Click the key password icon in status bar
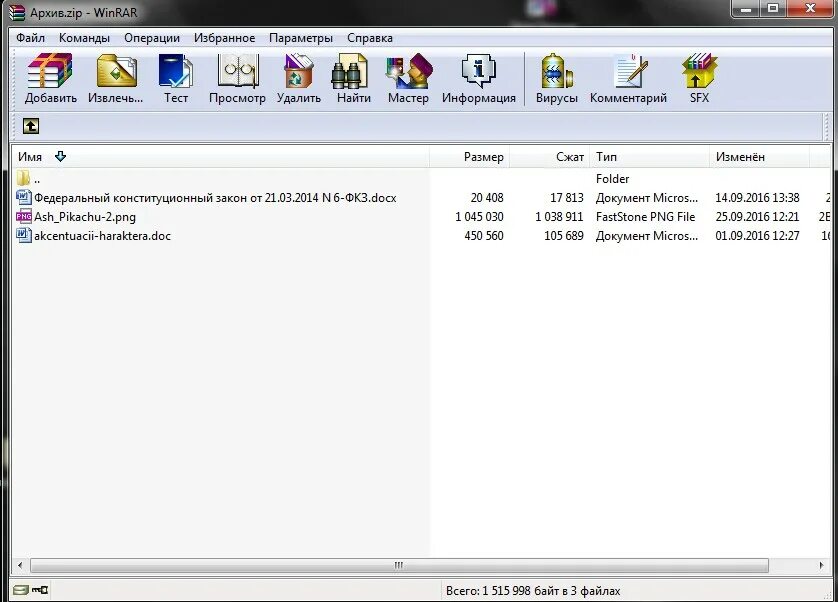Viewport: 838px width, 602px height. 40,590
